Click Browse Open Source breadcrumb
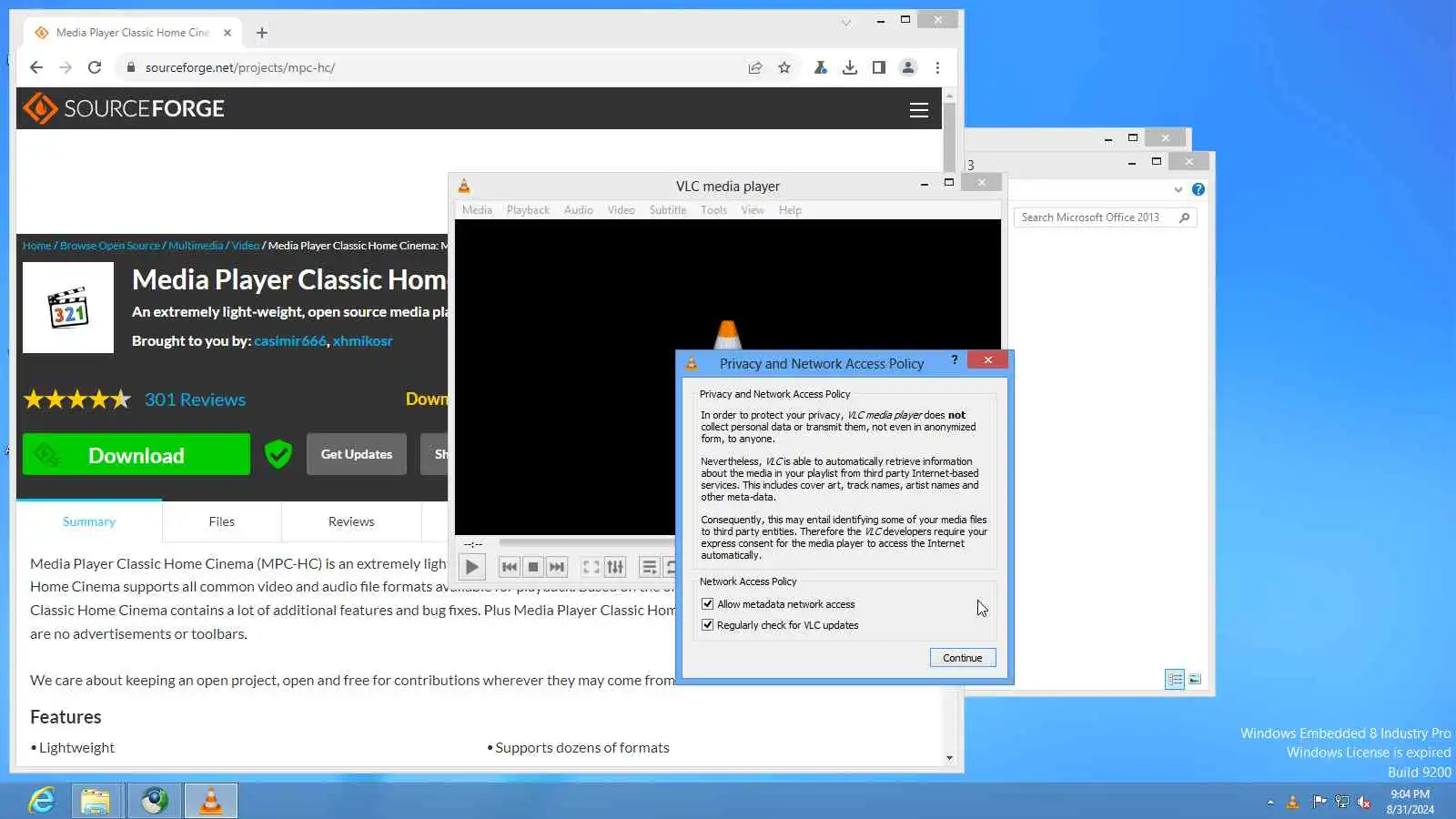Screen dimensions: 1456x819 click(110, 246)
